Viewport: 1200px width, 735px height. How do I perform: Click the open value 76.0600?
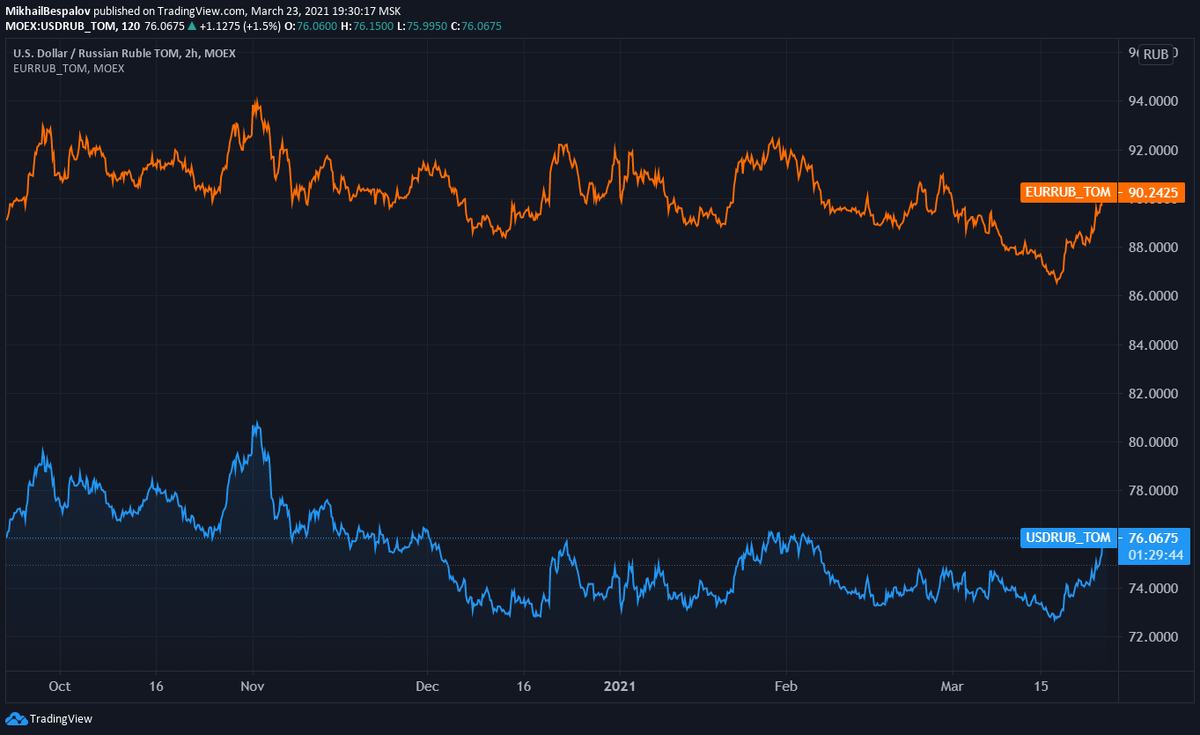[316, 24]
